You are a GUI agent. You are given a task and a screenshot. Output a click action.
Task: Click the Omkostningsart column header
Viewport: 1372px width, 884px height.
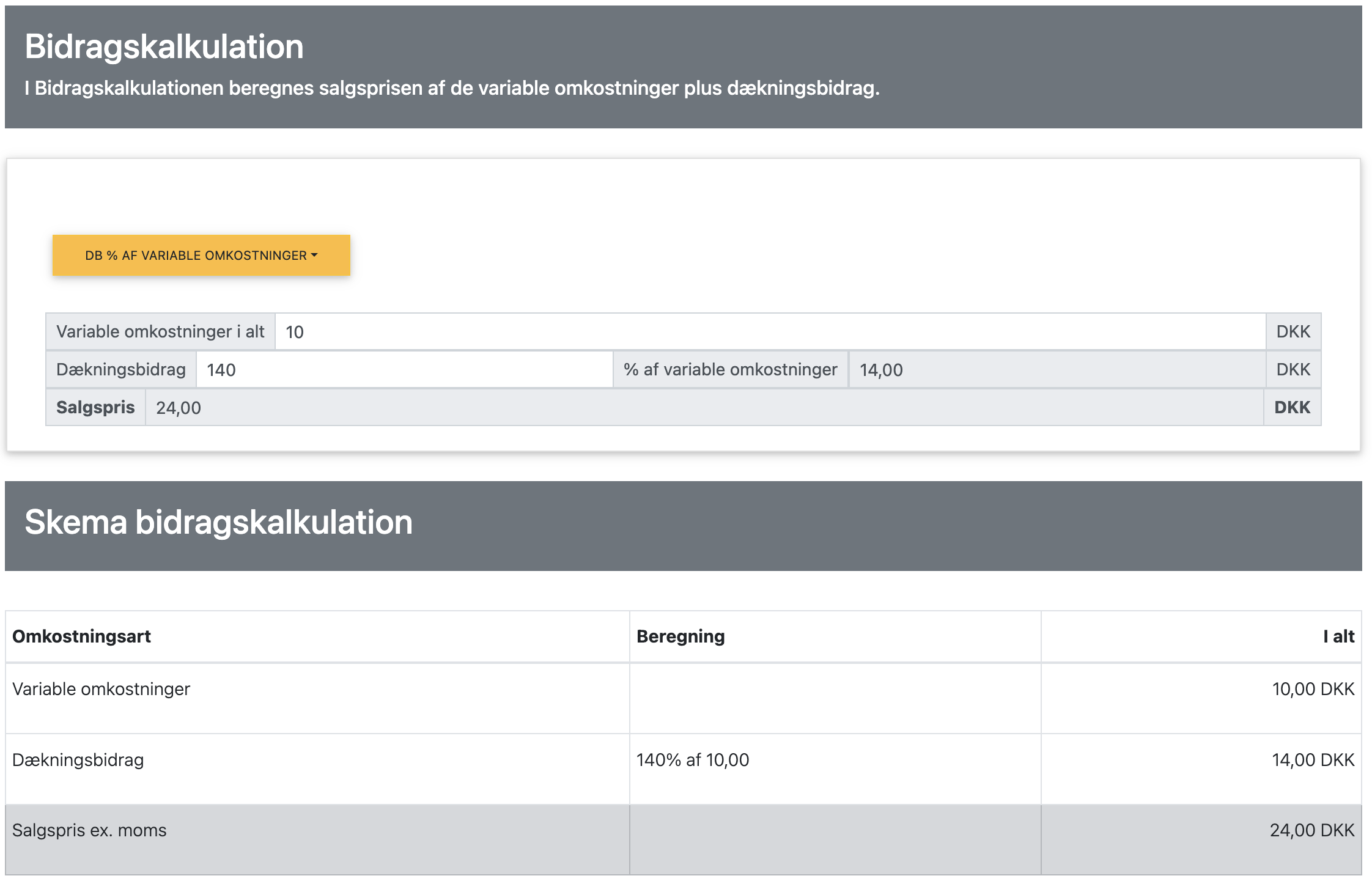point(81,636)
